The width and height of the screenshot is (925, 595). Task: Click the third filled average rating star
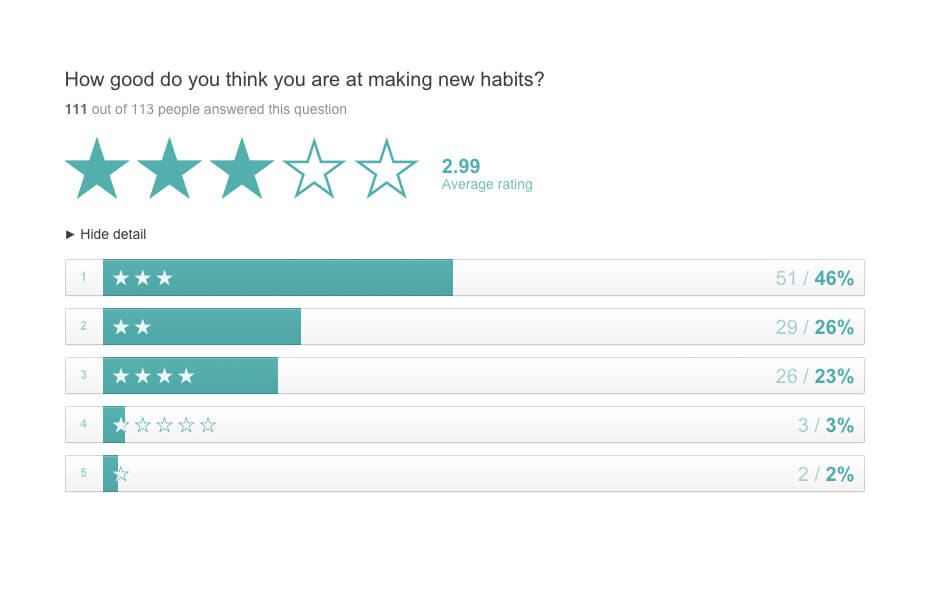click(x=241, y=169)
